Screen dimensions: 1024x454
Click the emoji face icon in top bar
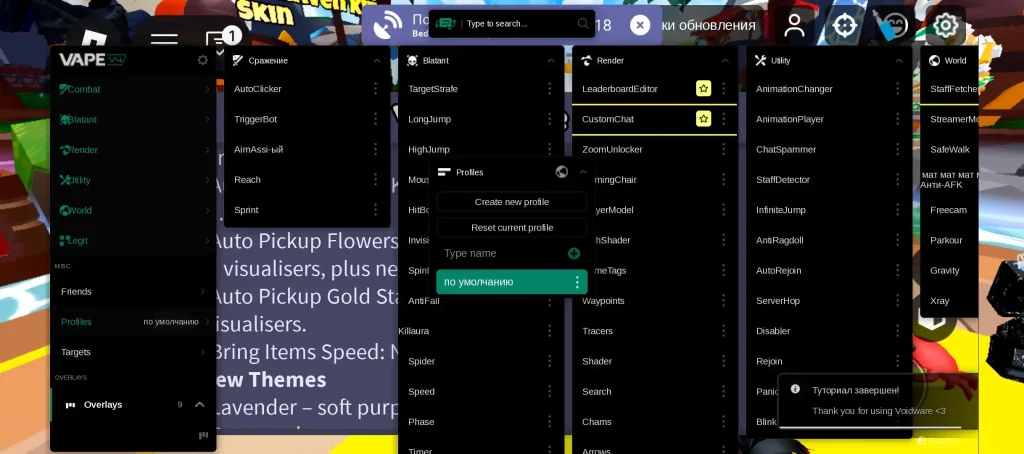click(895, 25)
